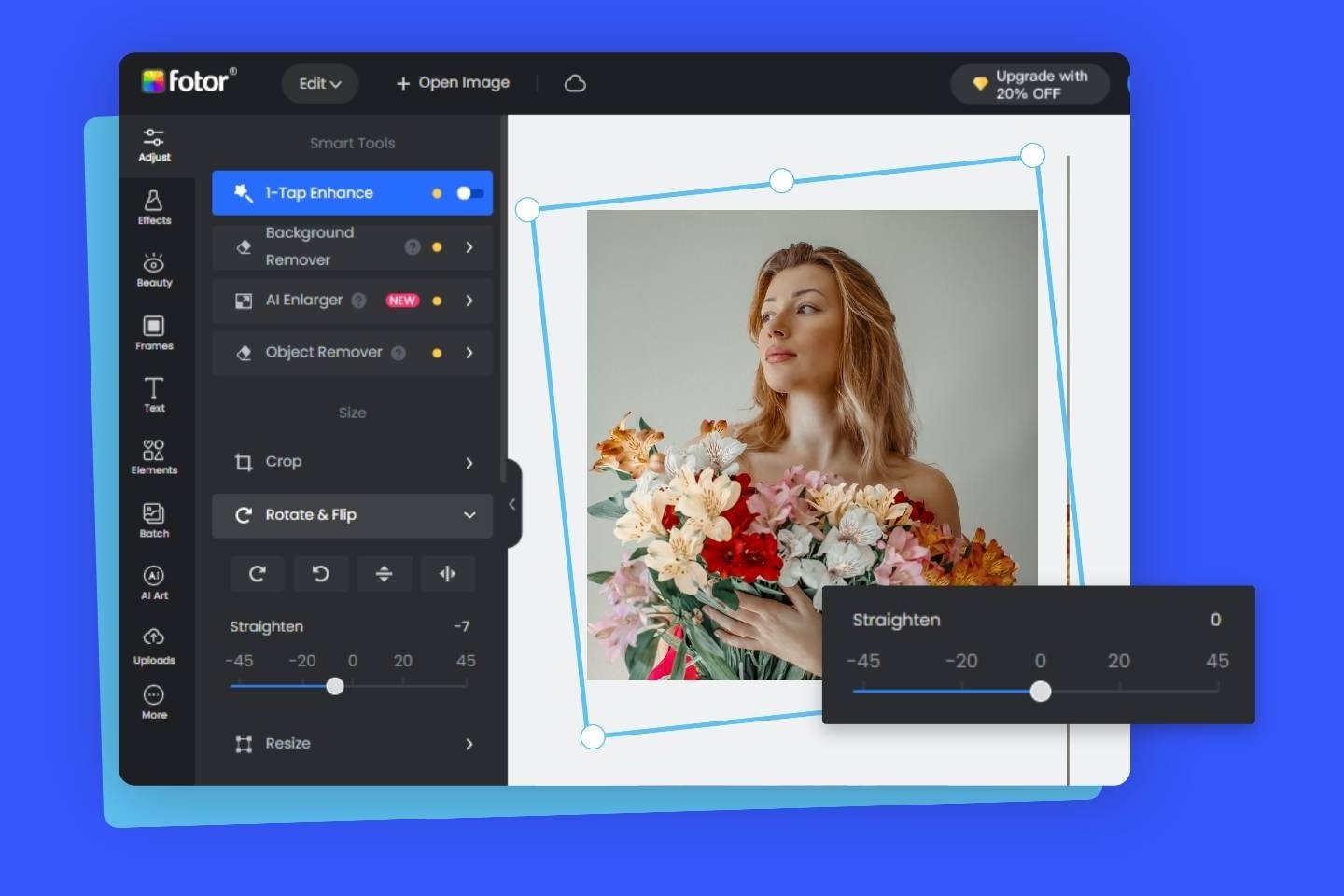This screenshot has height=896, width=1344.
Task: Click the Open Image button
Action: [x=453, y=83]
